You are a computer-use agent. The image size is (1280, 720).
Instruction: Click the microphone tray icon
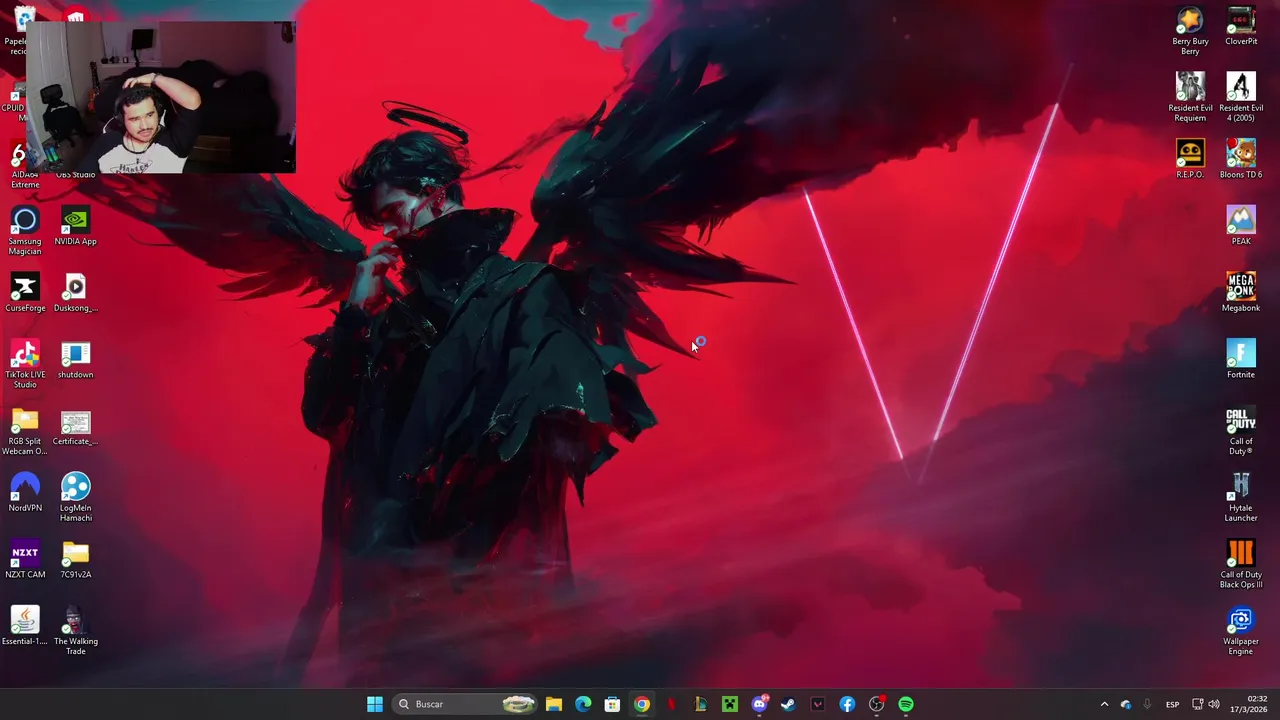[x=1147, y=704]
